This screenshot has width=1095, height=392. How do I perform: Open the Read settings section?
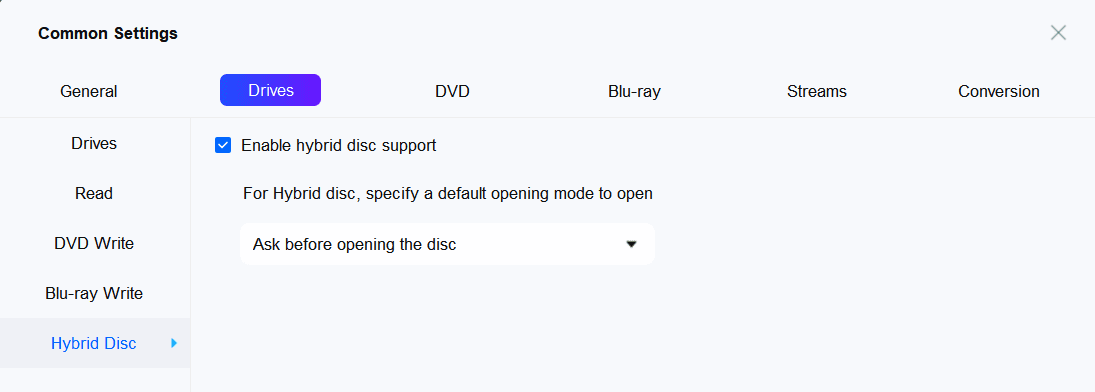point(94,193)
